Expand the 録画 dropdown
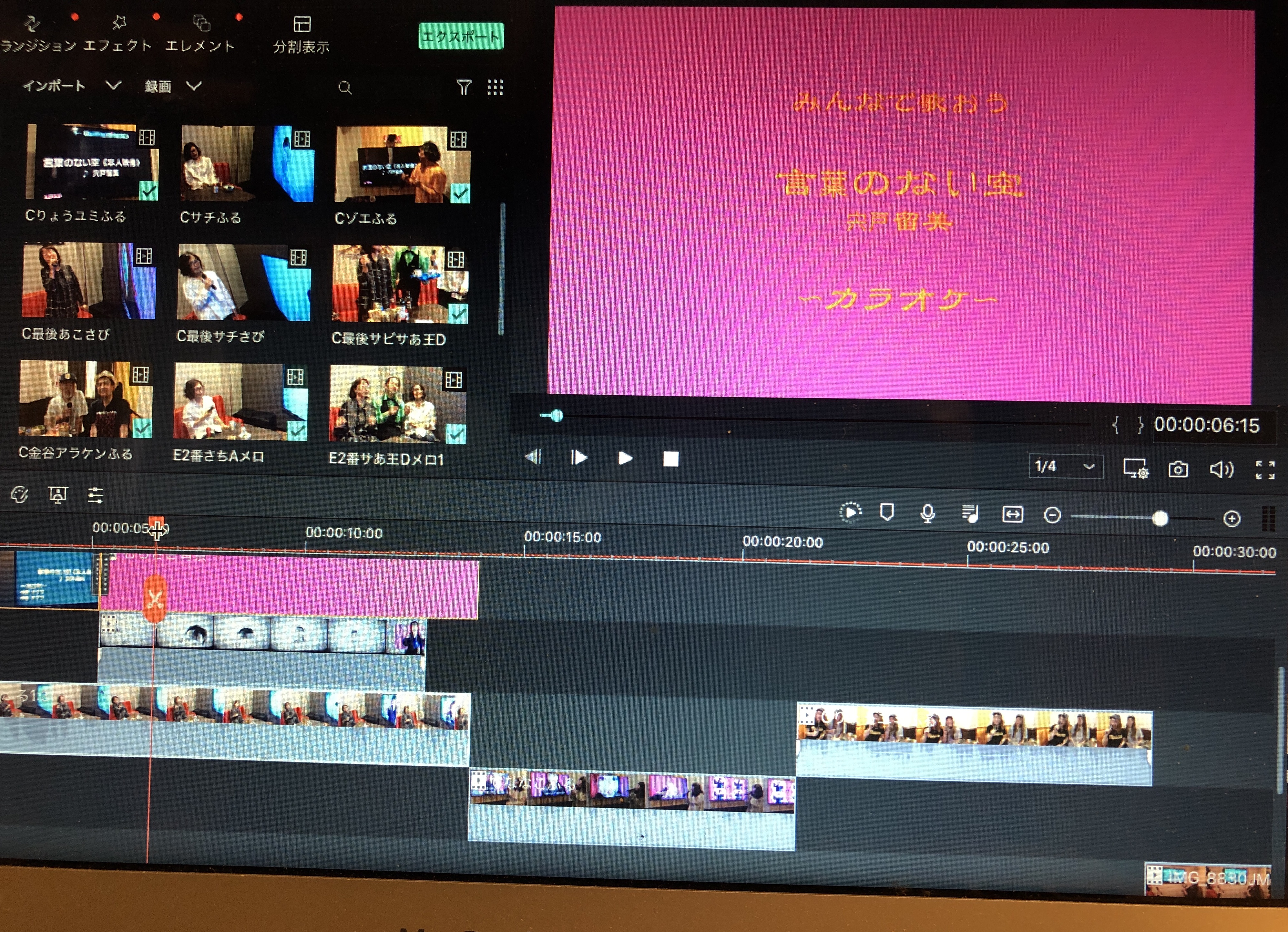The image size is (1288, 932). (x=194, y=86)
